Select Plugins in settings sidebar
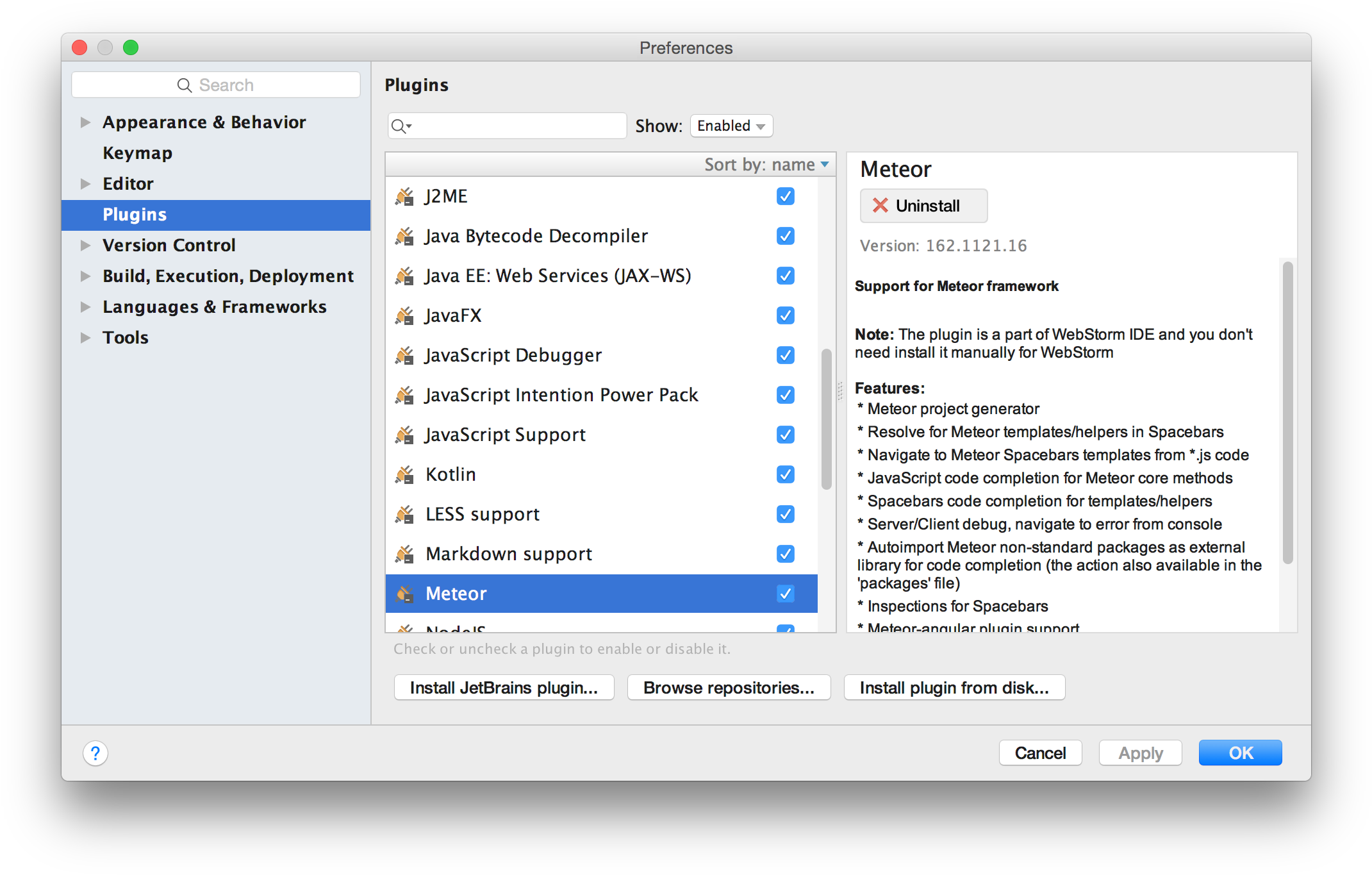The image size is (1372, 875). coord(216,215)
